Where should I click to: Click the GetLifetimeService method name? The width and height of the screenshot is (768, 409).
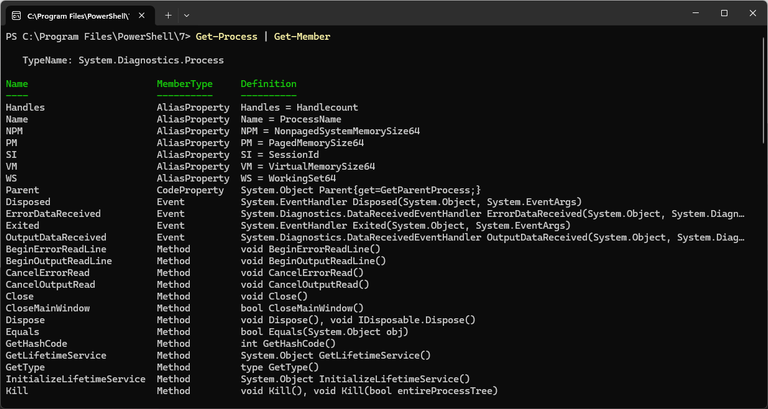point(56,356)
